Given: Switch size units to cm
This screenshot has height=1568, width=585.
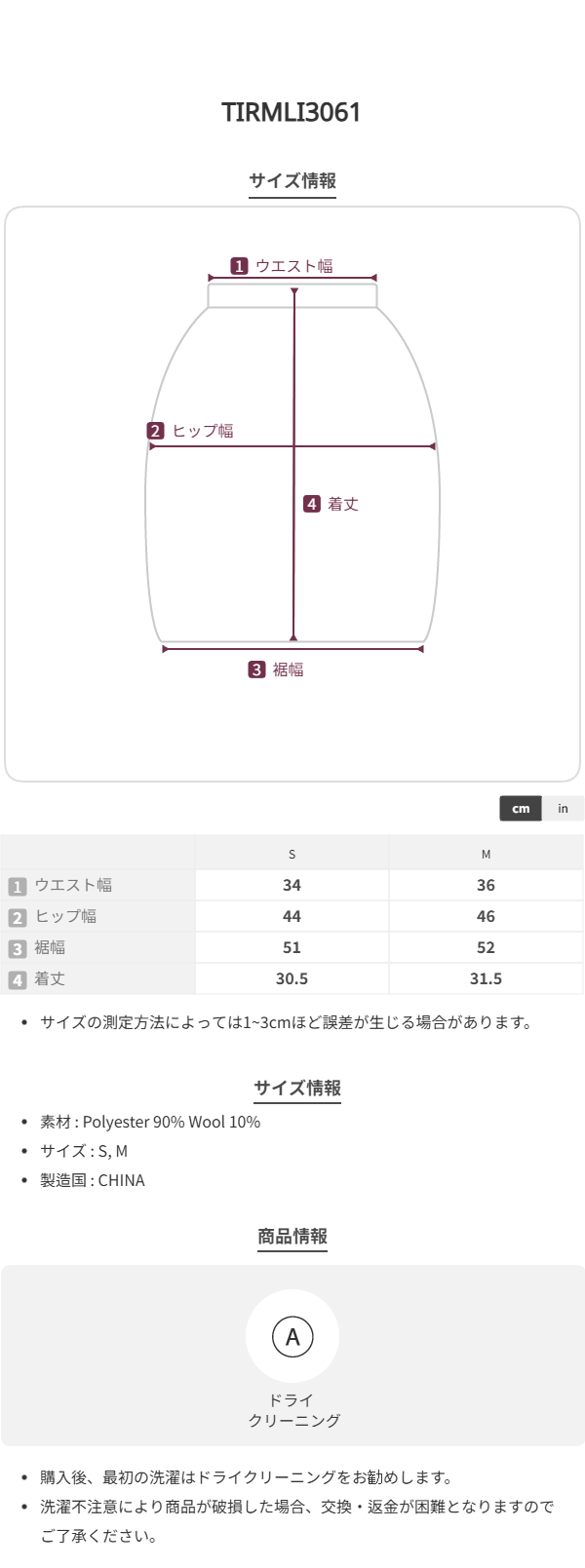Looking at the screenshot, I should (521, 809).
